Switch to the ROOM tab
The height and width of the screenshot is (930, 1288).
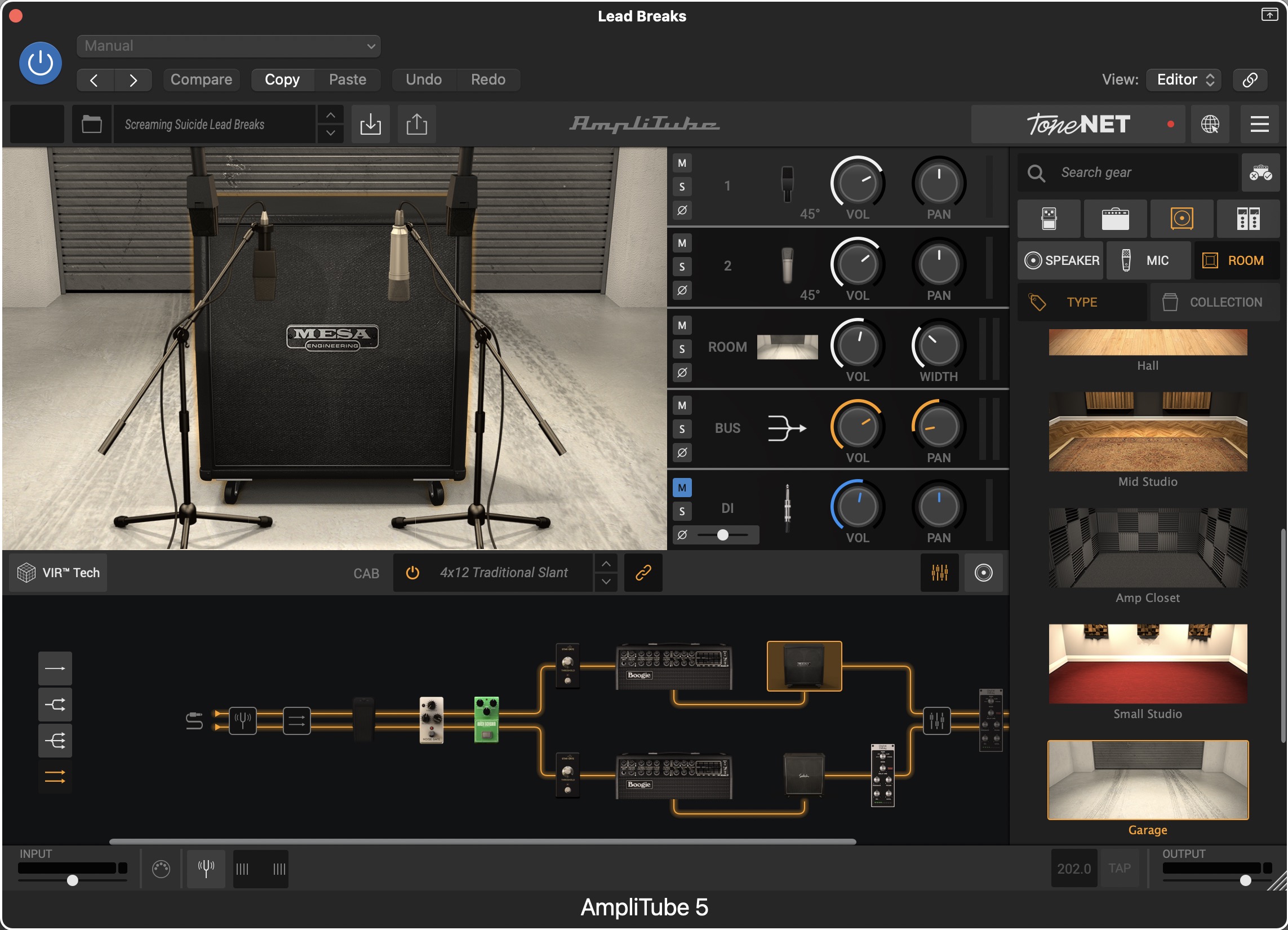(1236, 261)
